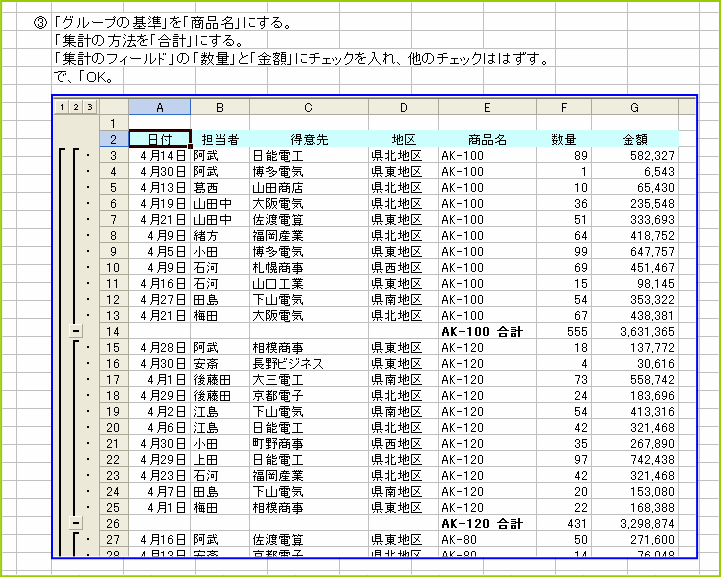The width and height of the screenshot is (721, 577).
Task: Click total amount 3,298,874
Action: (x=635, y=523)
